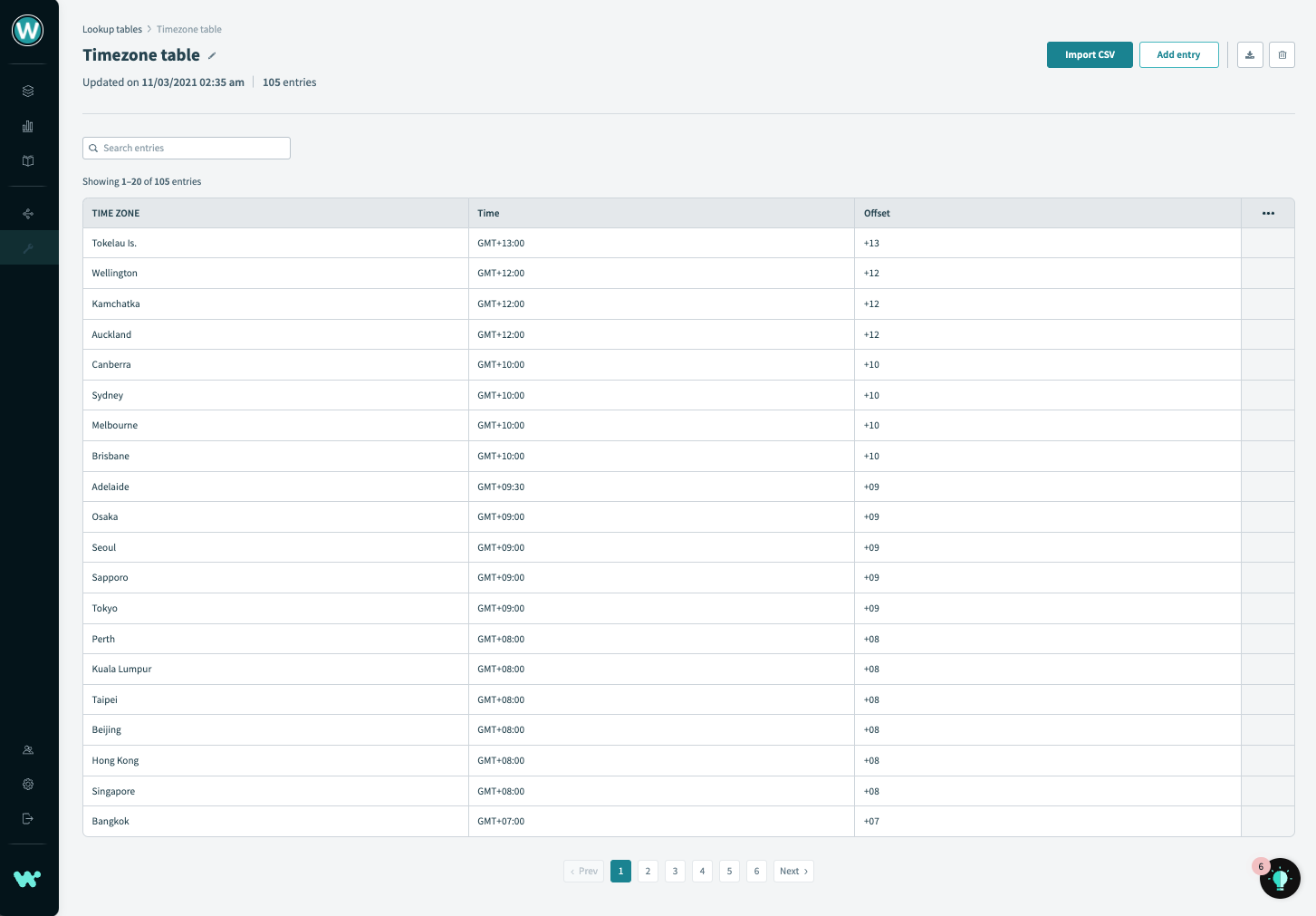Screen dimensions: 1316x916
Task: Select the Kuala Lumpur table row
Action: 122,670
